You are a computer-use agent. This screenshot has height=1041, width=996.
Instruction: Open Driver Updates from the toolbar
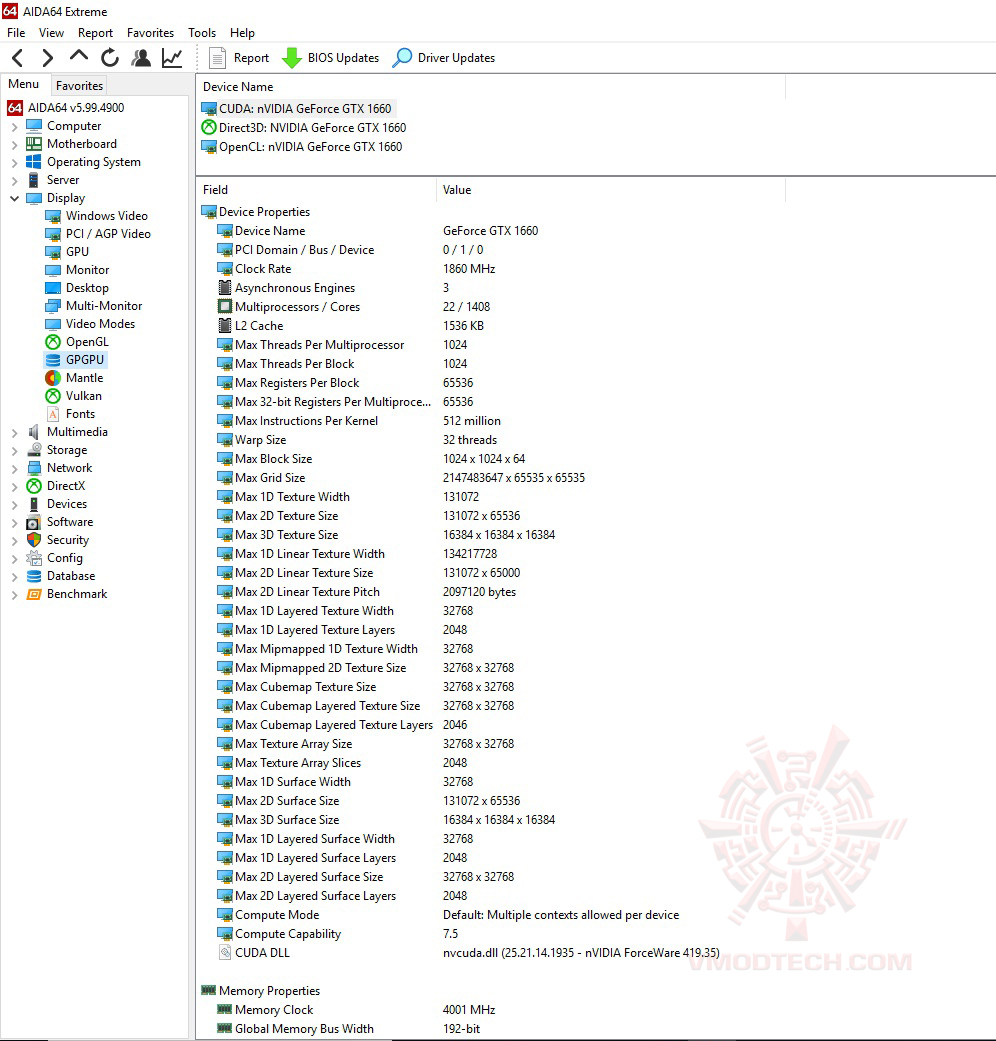(x=444, y=58)
